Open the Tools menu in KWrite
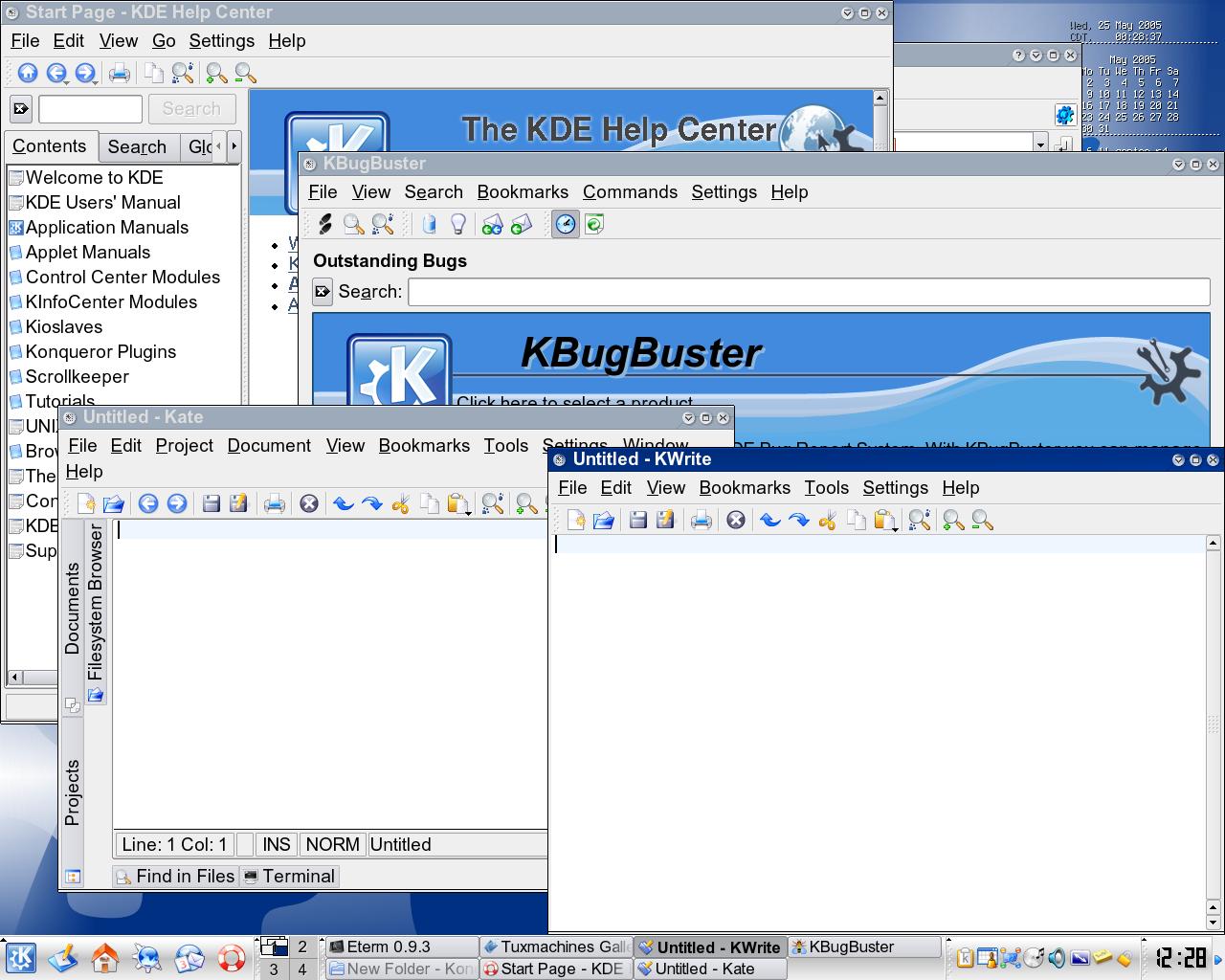Image resolution: width=1225 pixels, height=980 pixels. (827, 488)
